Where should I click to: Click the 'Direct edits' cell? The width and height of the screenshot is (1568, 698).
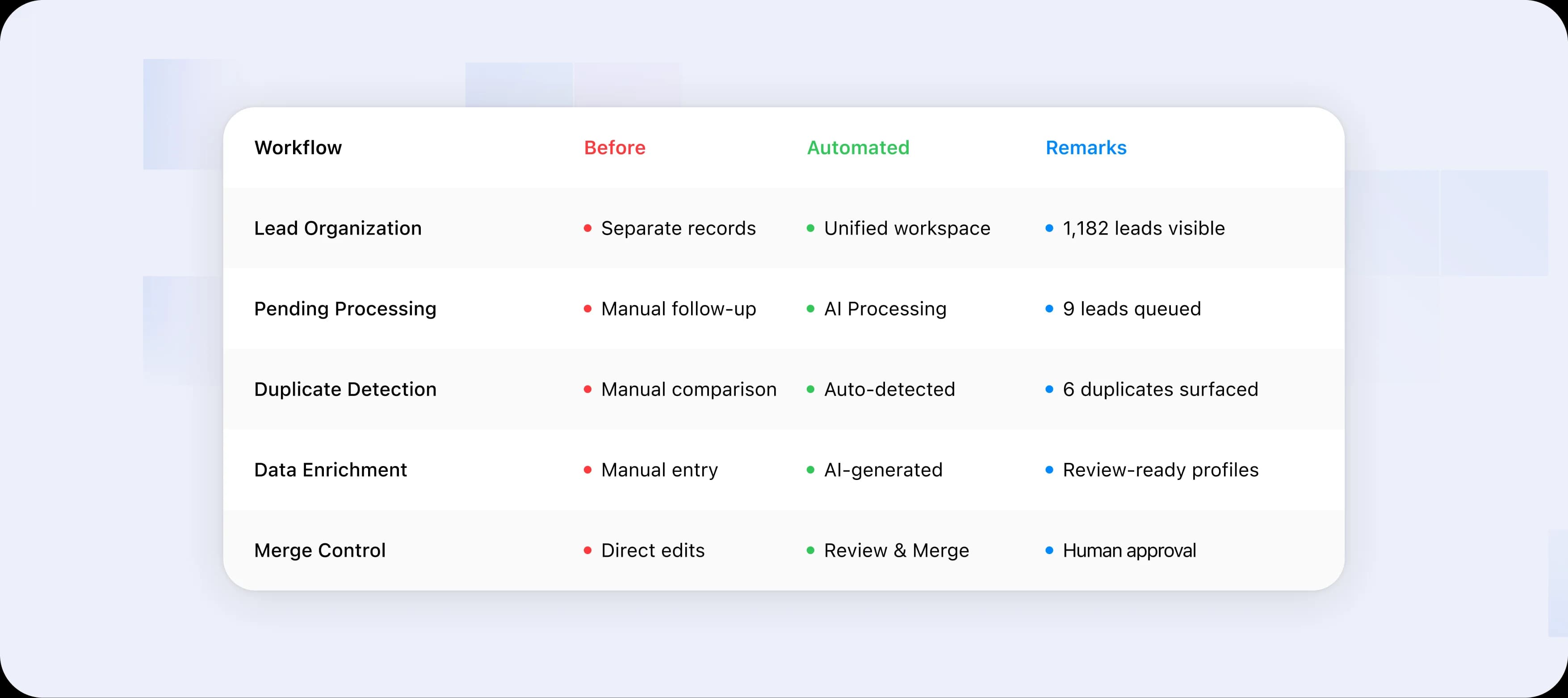(x=653, y=551)
